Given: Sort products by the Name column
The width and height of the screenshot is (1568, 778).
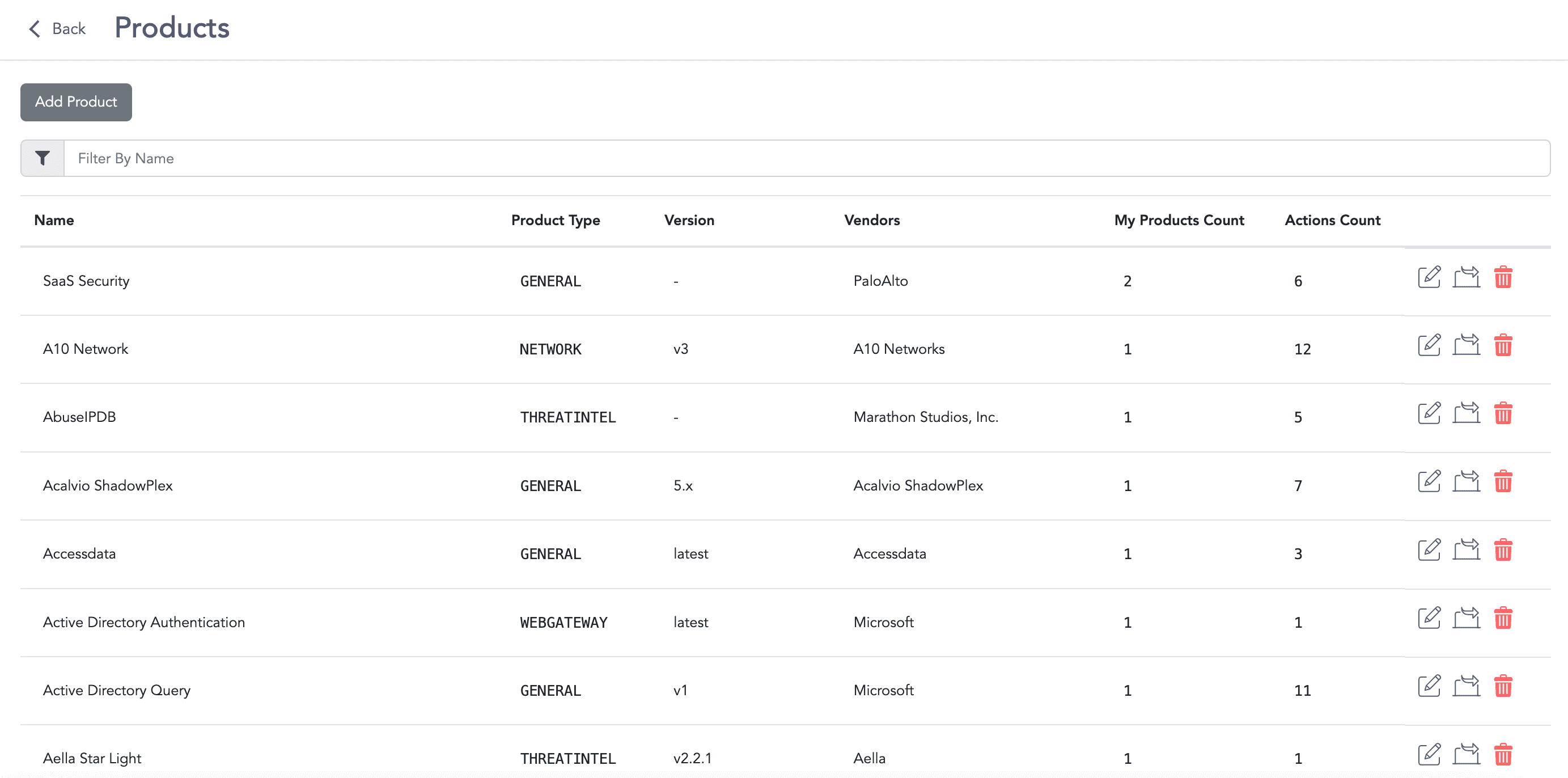Looking at the screenshot, I should [x=53, y=220].
